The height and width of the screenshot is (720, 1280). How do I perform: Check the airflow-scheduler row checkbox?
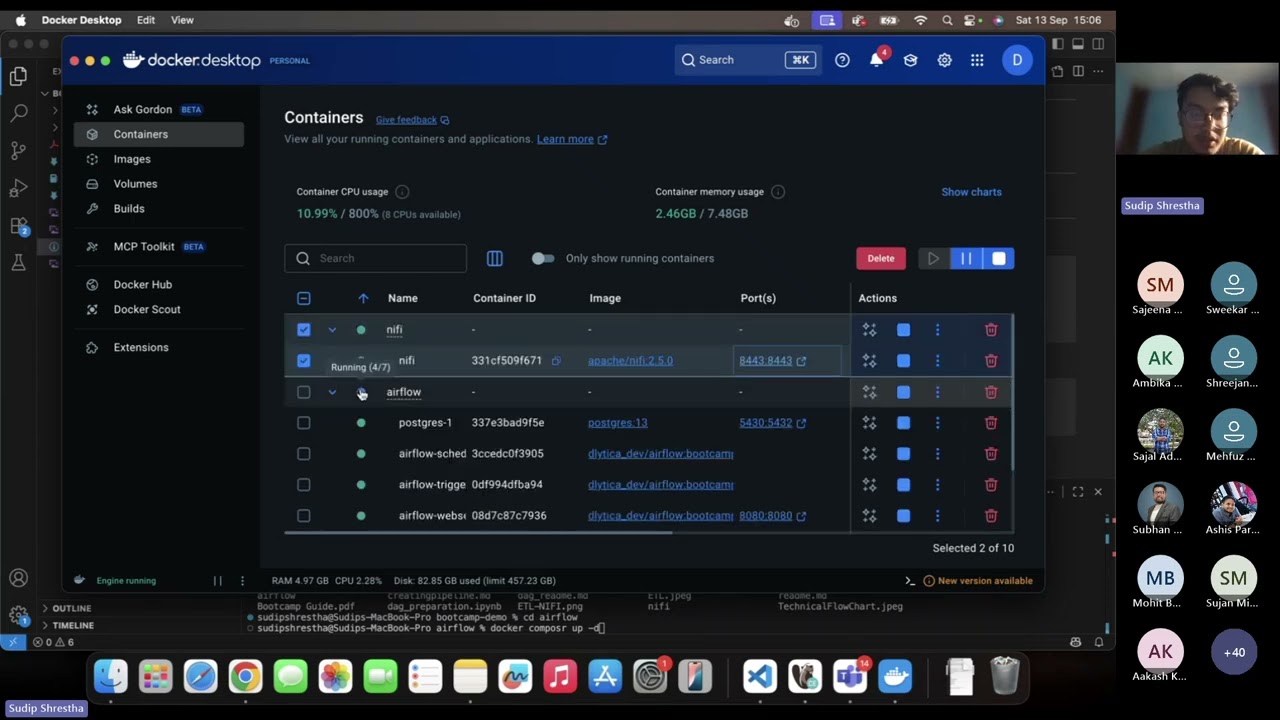tap(304, 454)
